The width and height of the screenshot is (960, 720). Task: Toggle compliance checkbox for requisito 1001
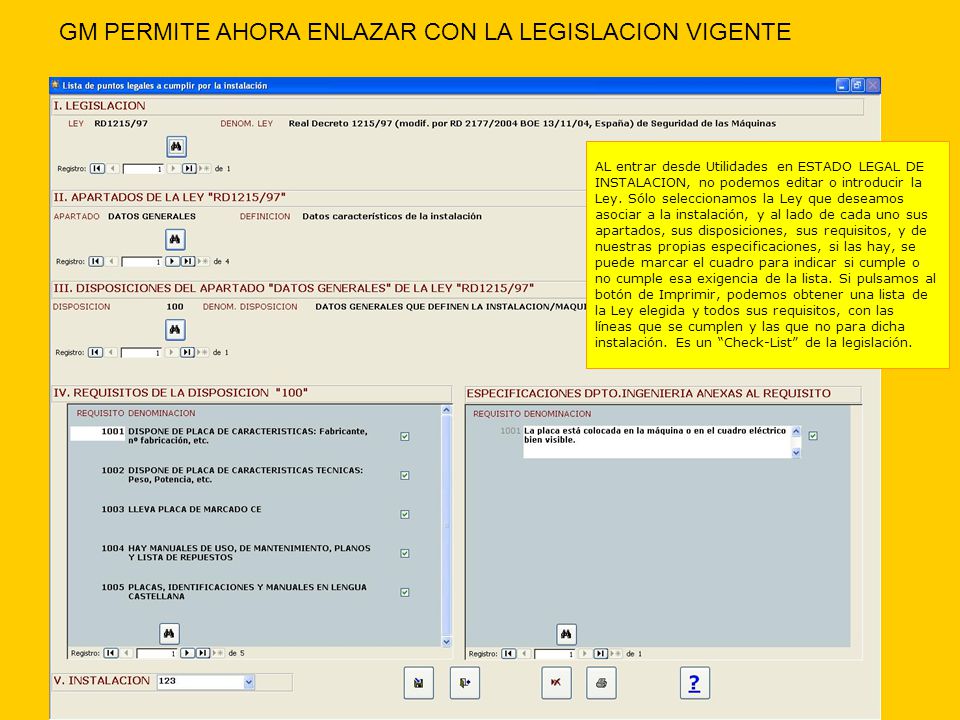[405, 437]
